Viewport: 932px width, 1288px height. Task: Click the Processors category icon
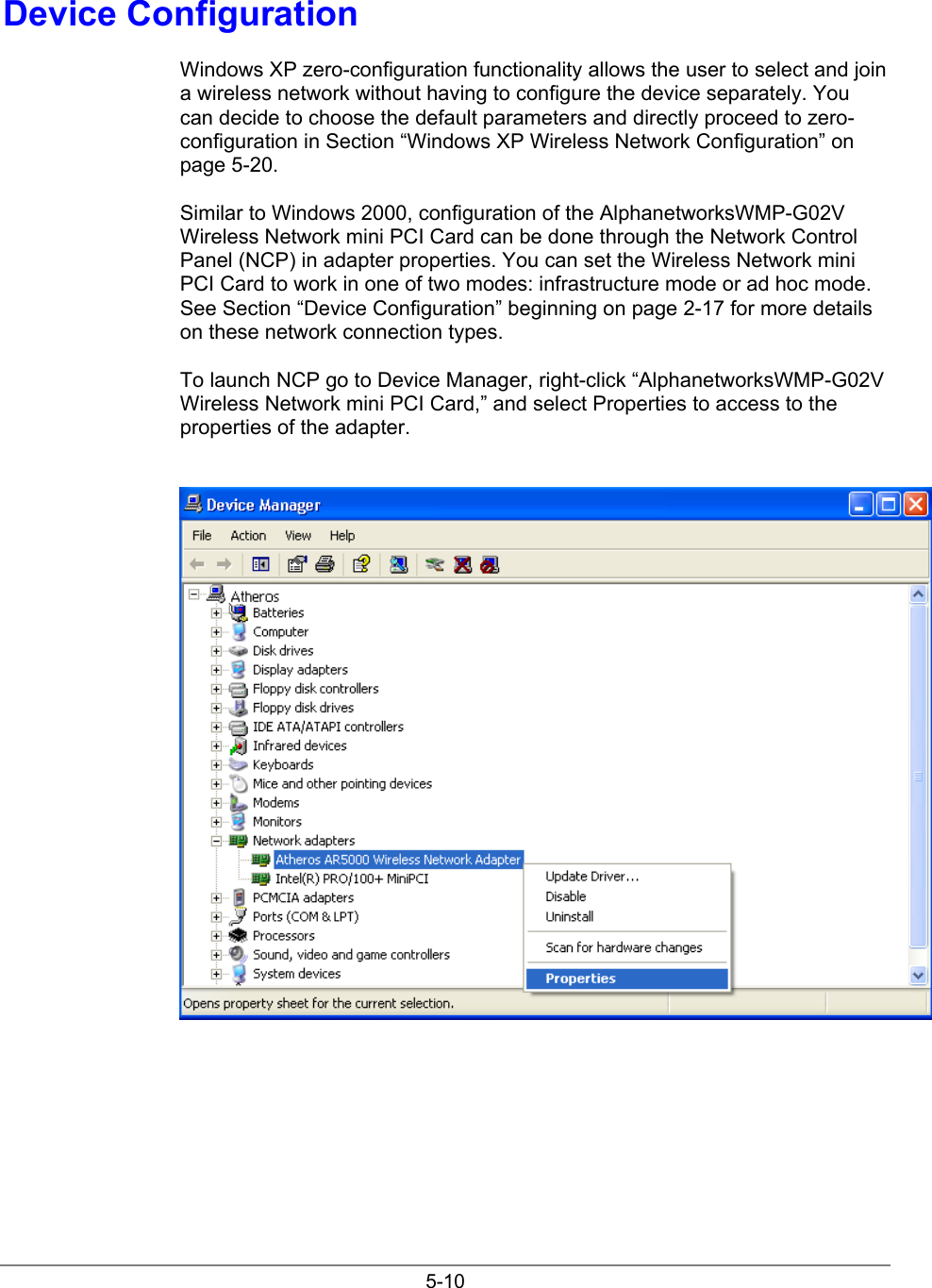pos(239,935)
